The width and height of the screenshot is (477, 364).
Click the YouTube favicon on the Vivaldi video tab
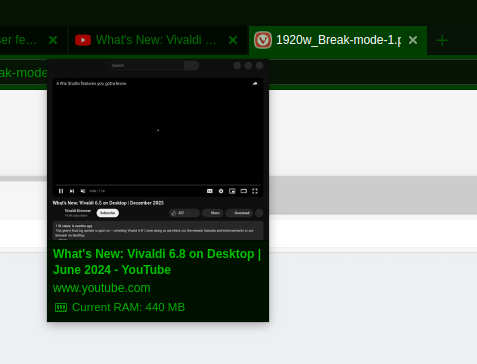coord(83,40)
